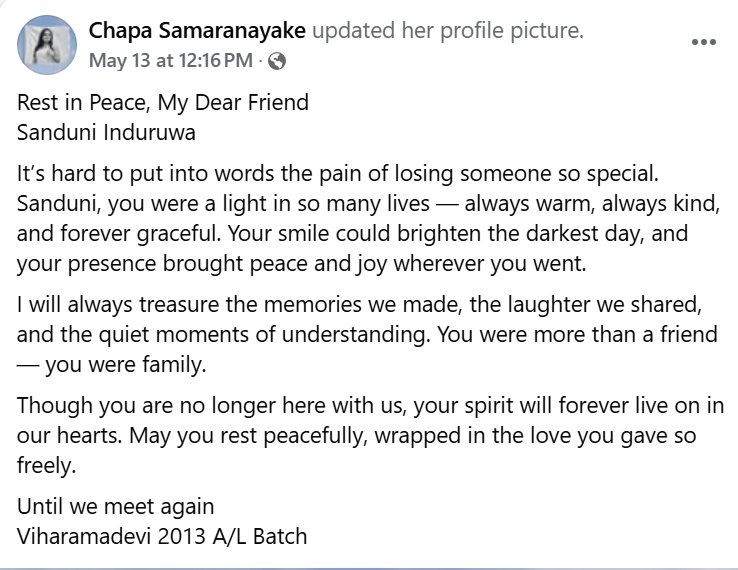Click the '— you were family.' line
The width and height of the screenshot is (738, 570).
coord(112,365)
